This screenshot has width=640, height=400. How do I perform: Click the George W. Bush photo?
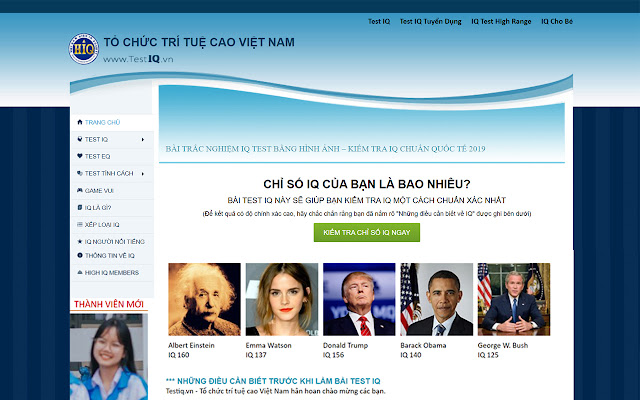(514, 299)
